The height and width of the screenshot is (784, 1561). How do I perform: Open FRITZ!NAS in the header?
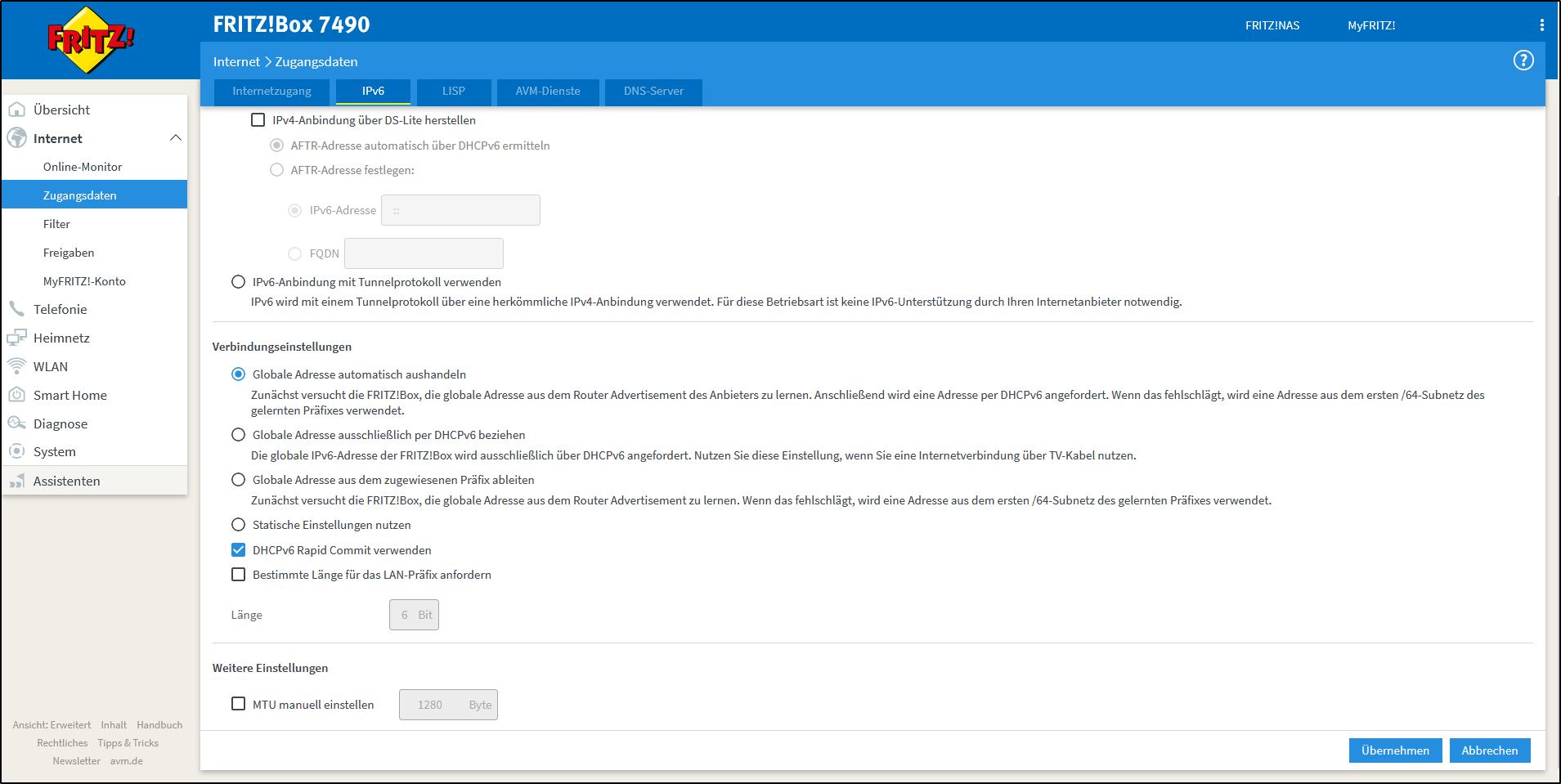tap(1272, 25)
